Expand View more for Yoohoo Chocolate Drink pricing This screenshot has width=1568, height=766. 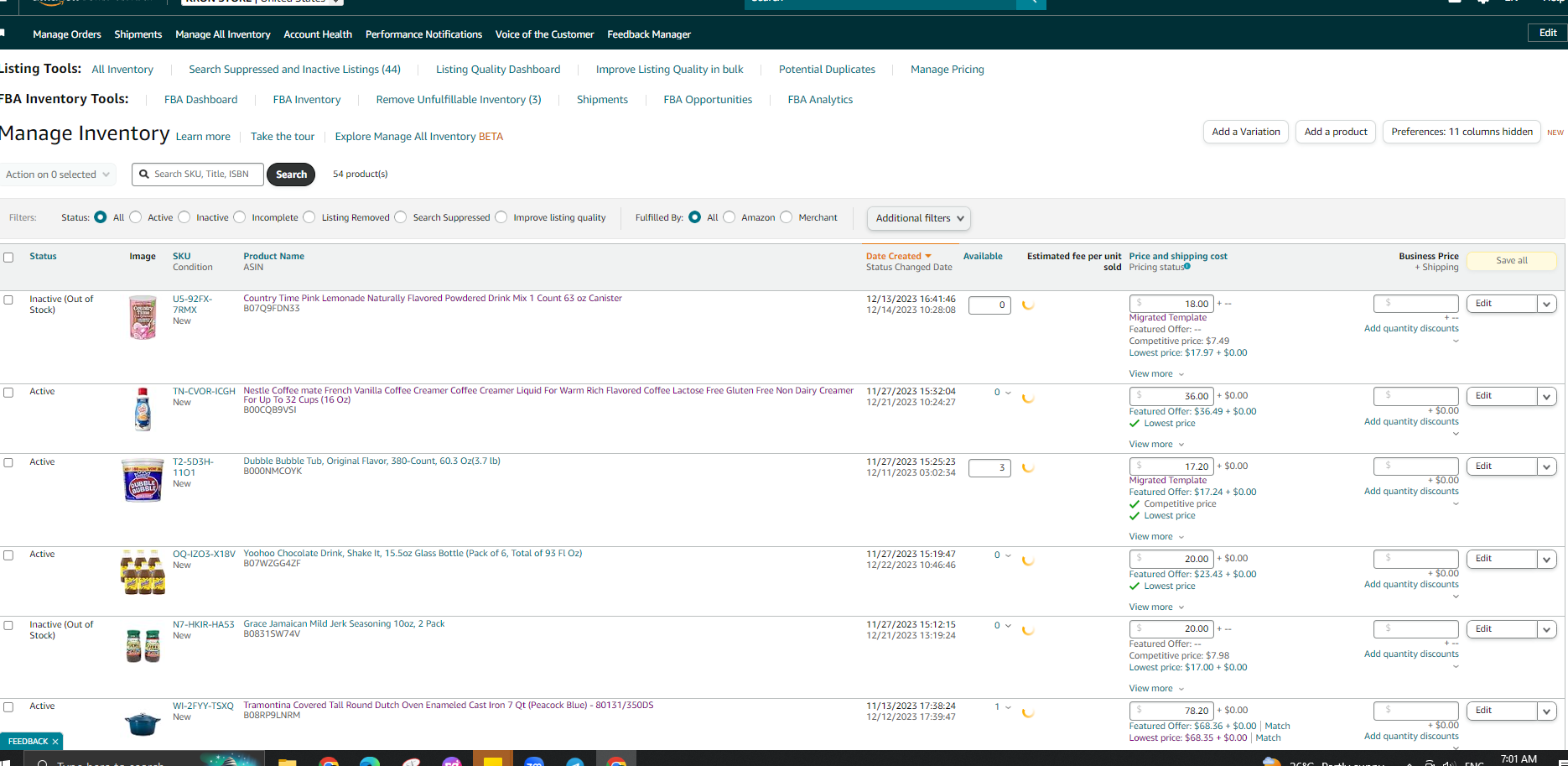click(x=1156, y=607)
